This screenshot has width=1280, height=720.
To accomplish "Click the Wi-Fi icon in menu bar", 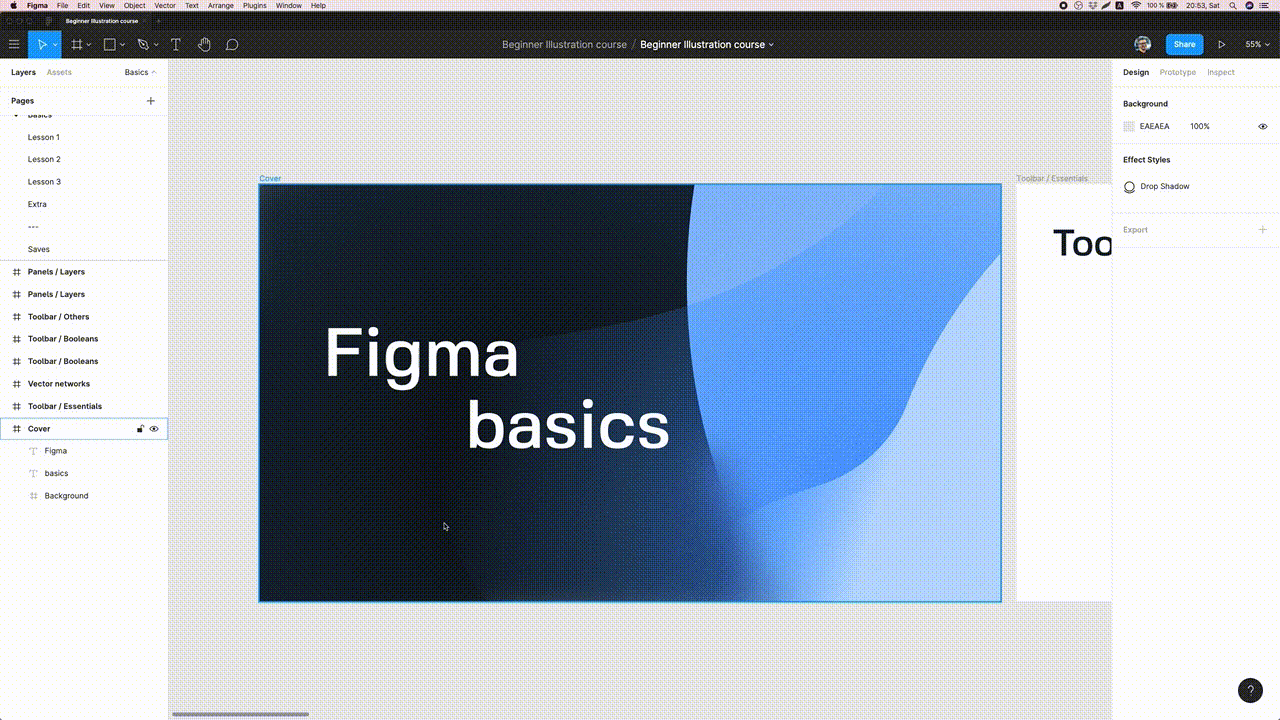I will point(1136,6).
